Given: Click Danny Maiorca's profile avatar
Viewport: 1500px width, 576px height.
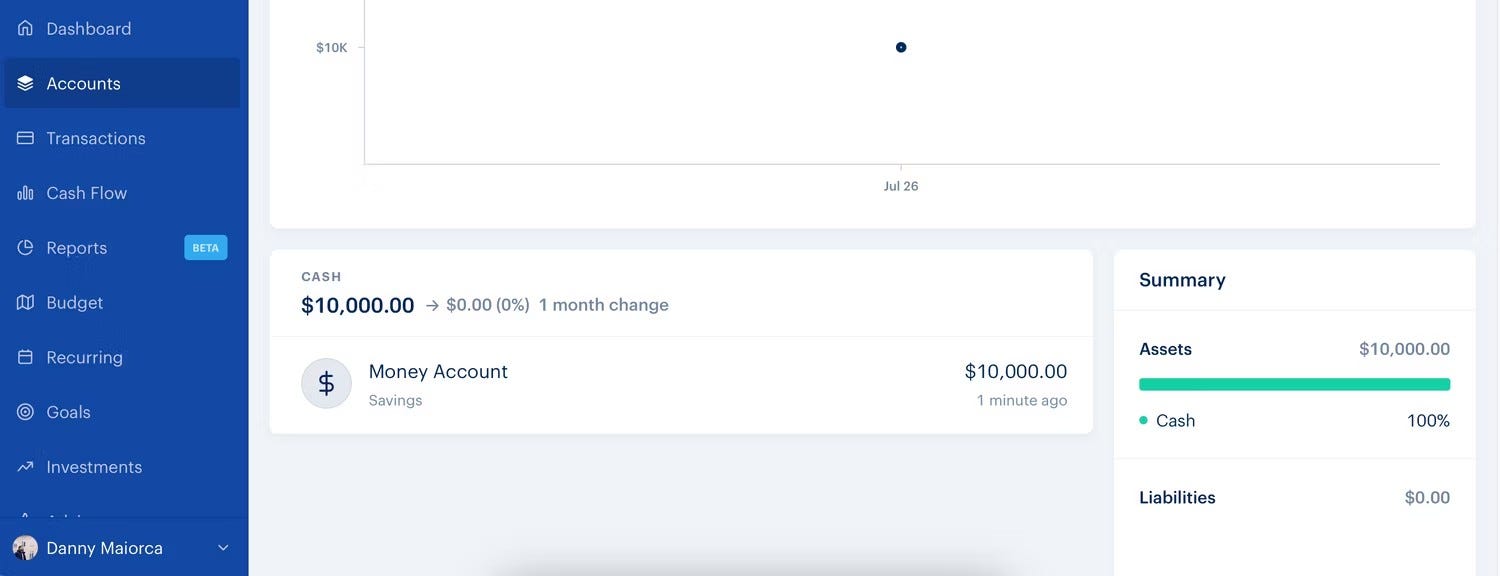Looking at the screenshot, I should (x=25, y=548).
